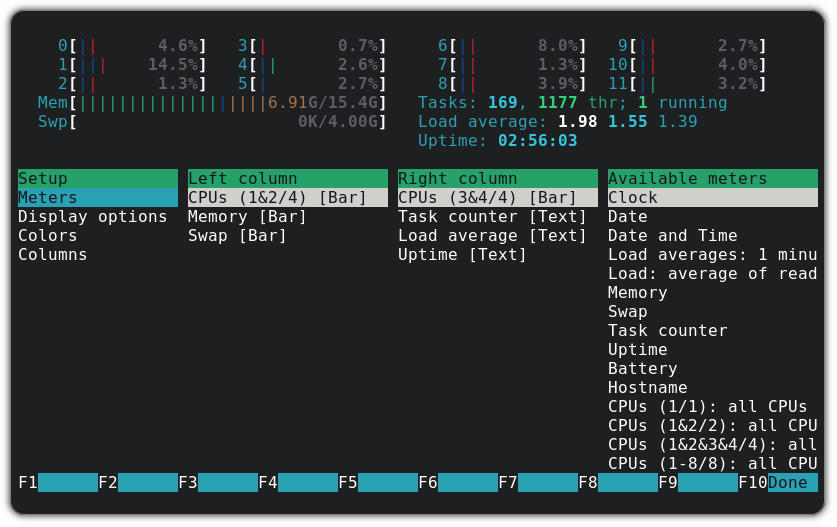
Task: Select Swap [Bar] meter in left column
Action: click(x=238, y=236)
